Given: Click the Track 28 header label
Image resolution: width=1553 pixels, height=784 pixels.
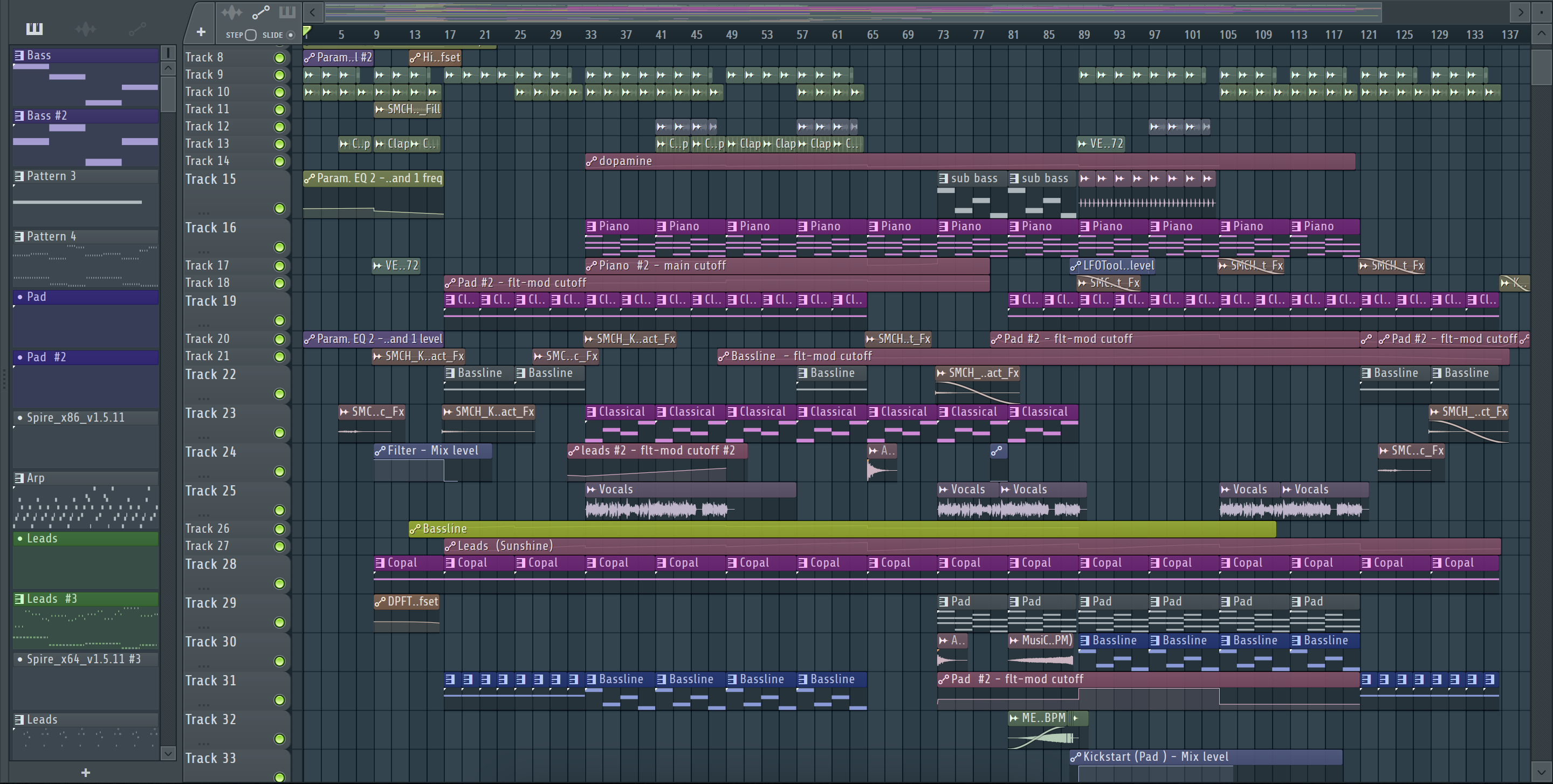Looking at the screenshot, I should pyautogui.click(x=210, y=564).
